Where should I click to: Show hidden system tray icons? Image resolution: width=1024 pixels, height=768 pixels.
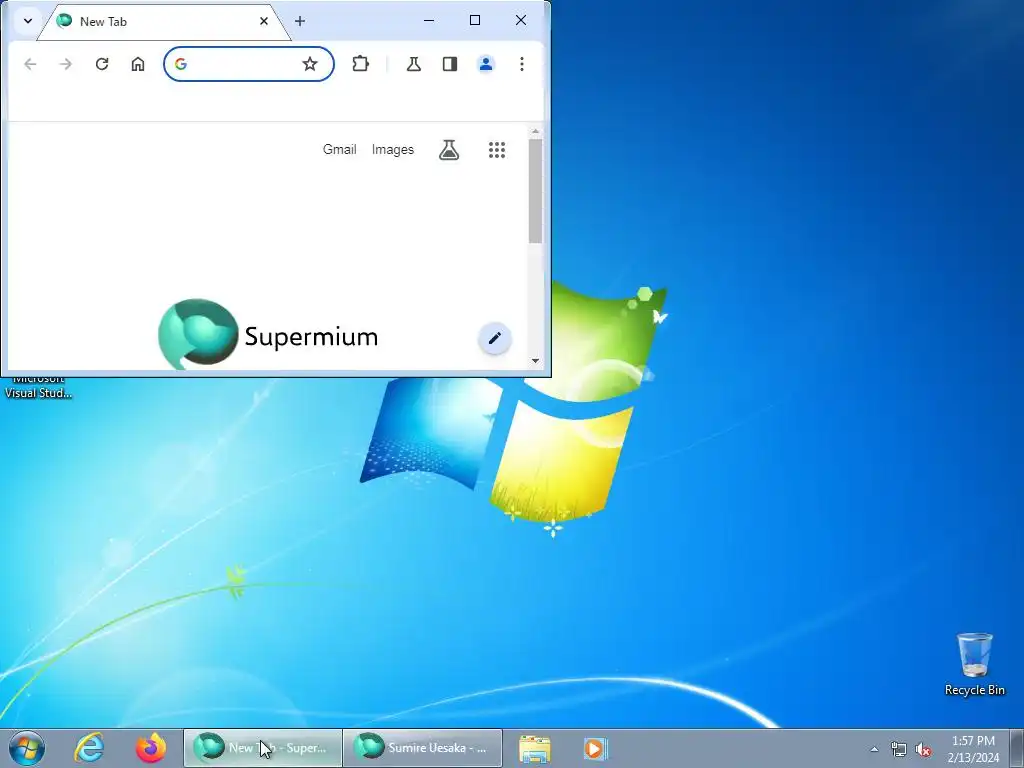tap(874, 749)
